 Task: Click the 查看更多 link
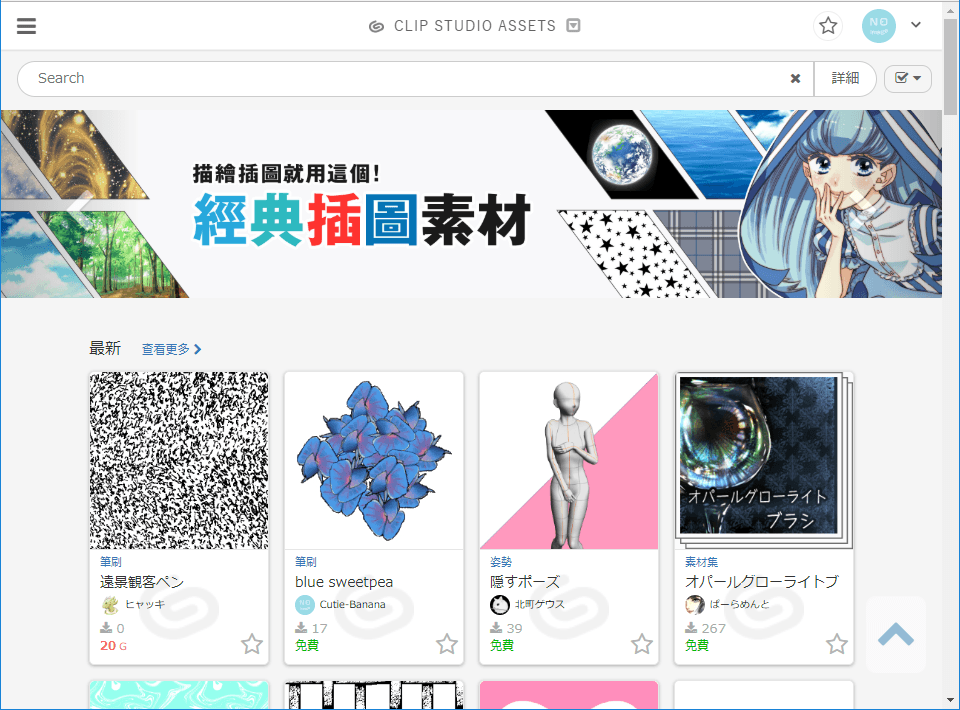166,348
